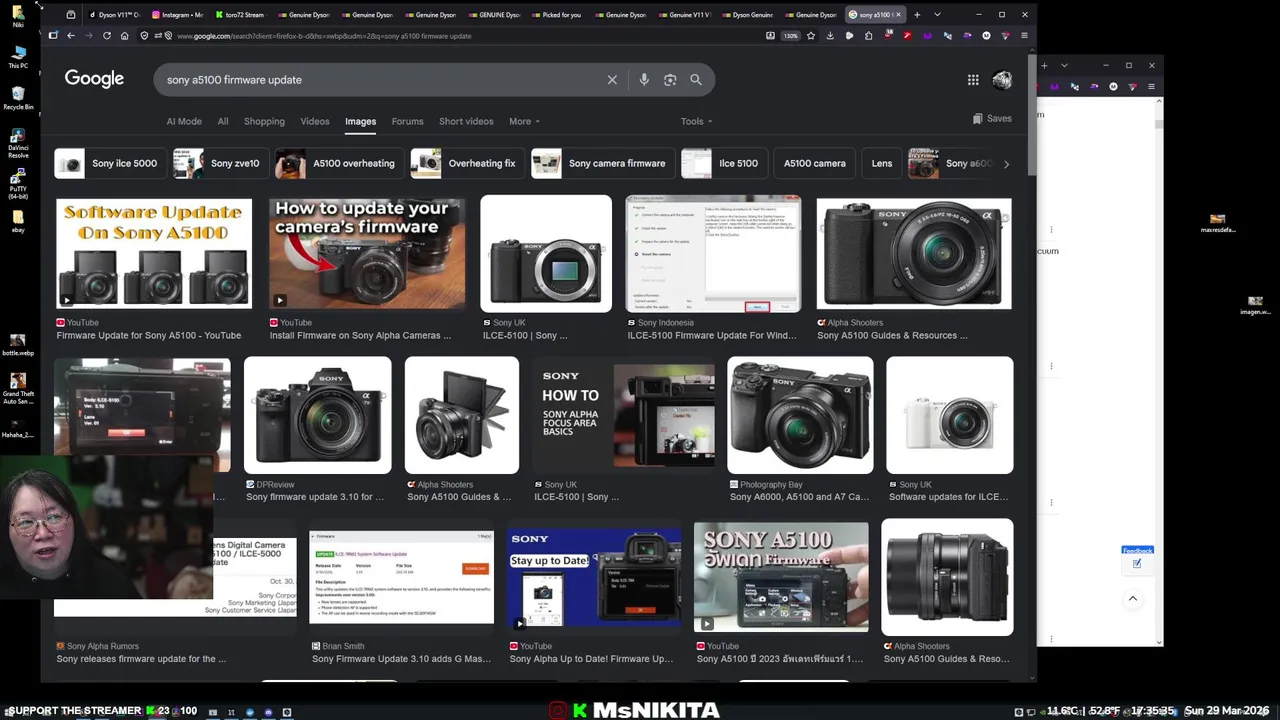The width and height of the screenshot is (1280, 720).
Task: Switch to the toro72 Stream browser tab
Action: point(241,15)
